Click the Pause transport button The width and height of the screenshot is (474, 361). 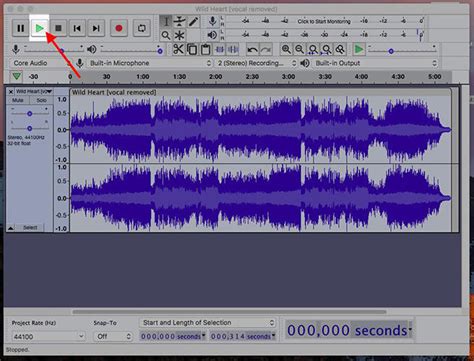point(21,28)
